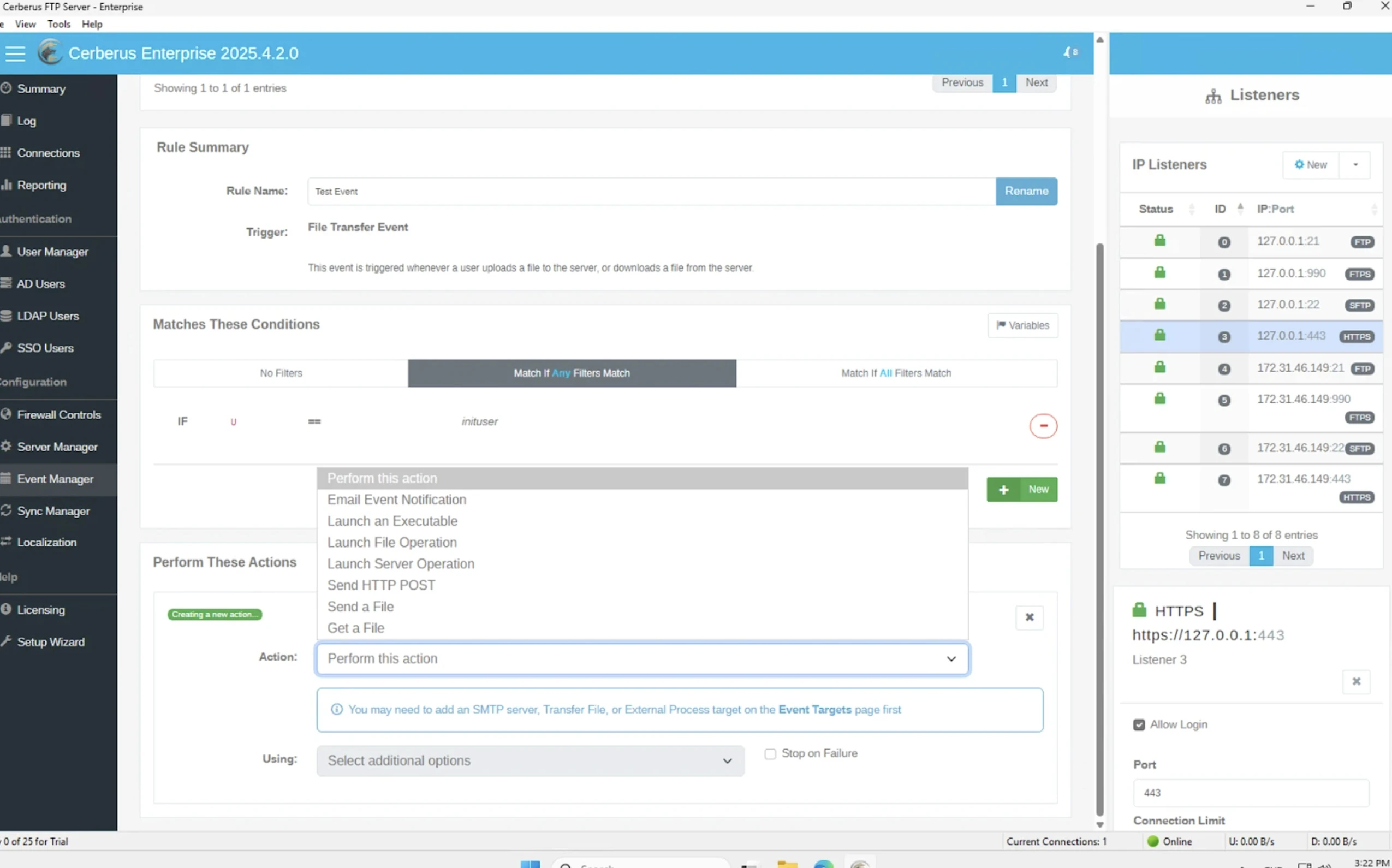This screenshot has width=1392, height=868.
Task: Open User Manager
Action: (x=52, y=252)
